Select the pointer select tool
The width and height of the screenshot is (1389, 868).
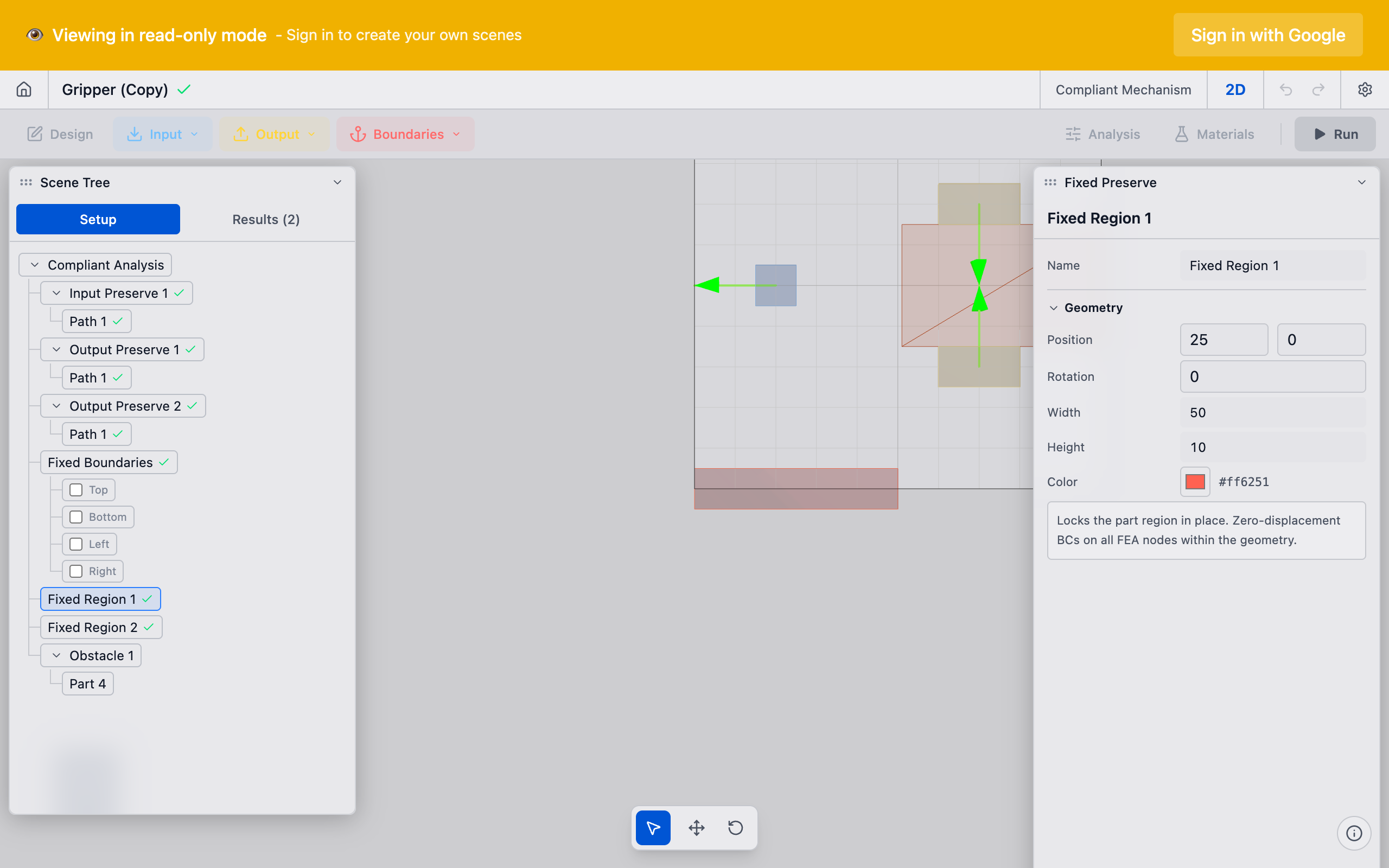[653, 827]
